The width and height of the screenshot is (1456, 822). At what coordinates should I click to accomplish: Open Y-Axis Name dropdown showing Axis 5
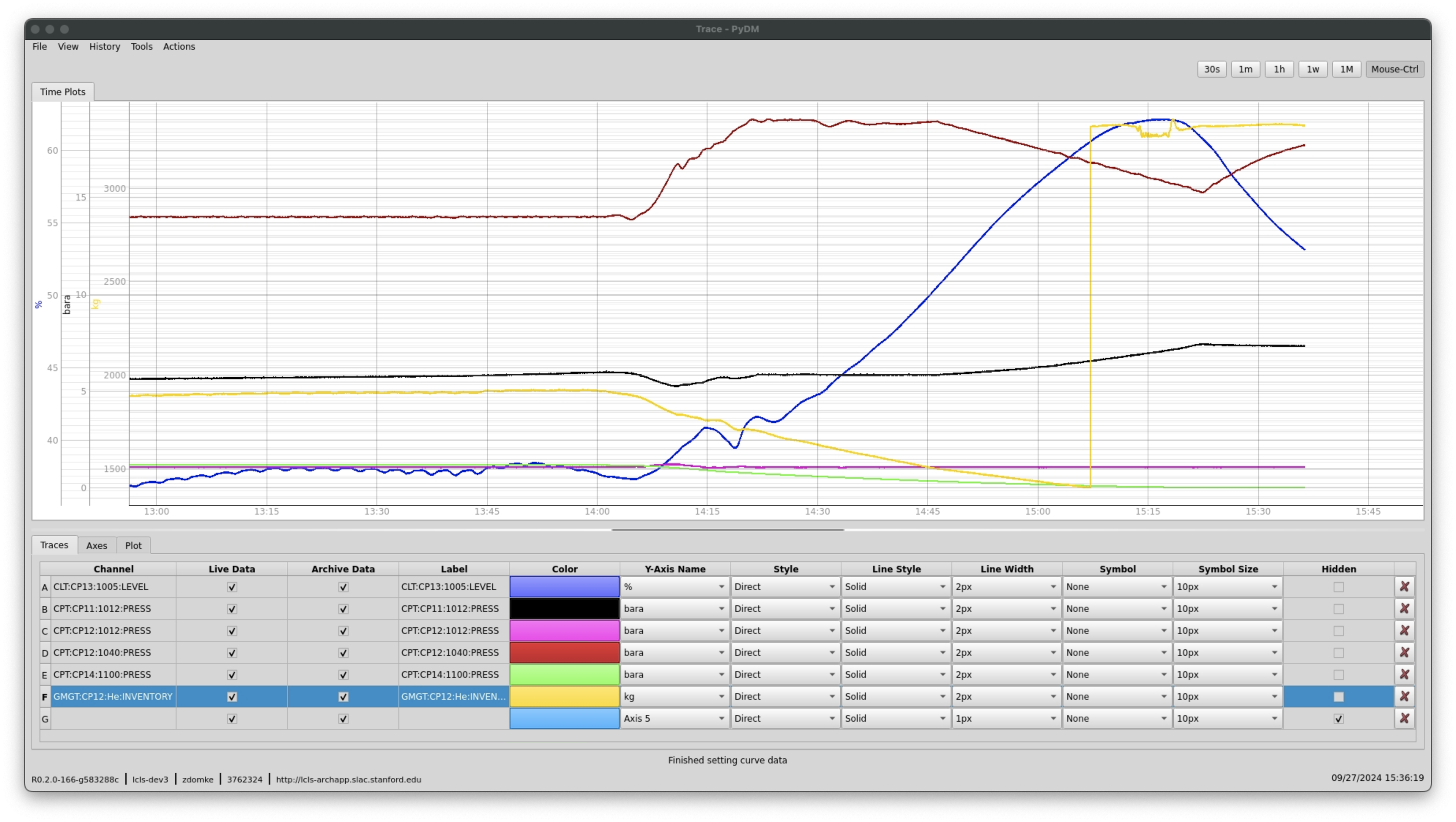pyautogui.click(x=675, y=719)
